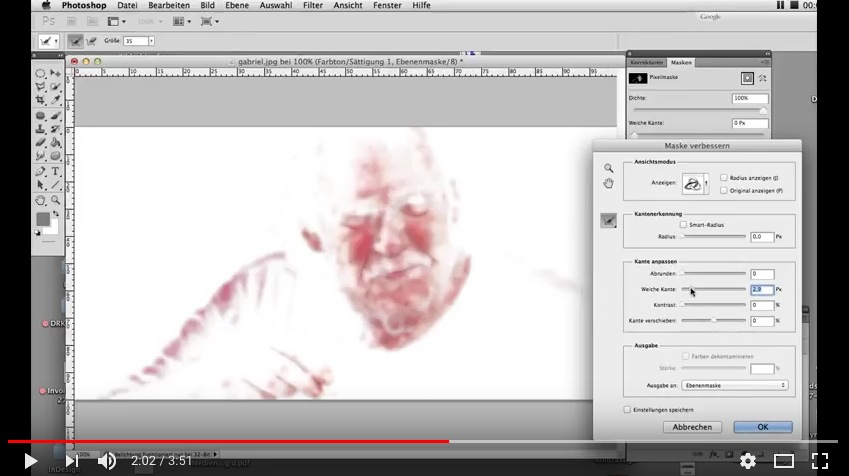Confirm the dialog with OK
This screenshot has width=849, height=476.
[x=762, y=427]
